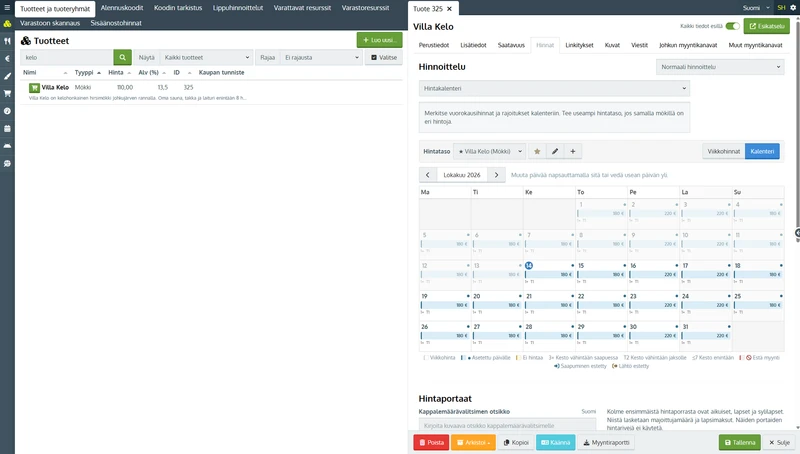Select the Kalenteri view button
This screenshot has height=454, width=800.
click(x=762, y=152)
